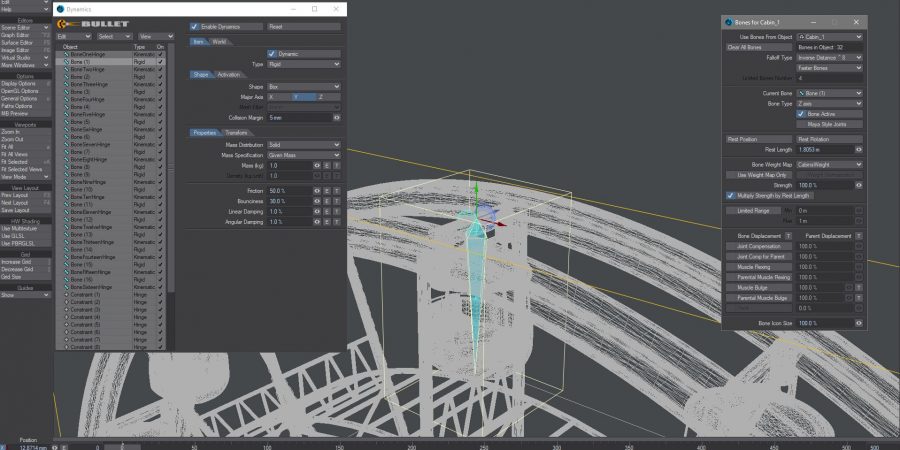Click the eye icon for the Mass field

pyautogui.click(x=318, y=165)
